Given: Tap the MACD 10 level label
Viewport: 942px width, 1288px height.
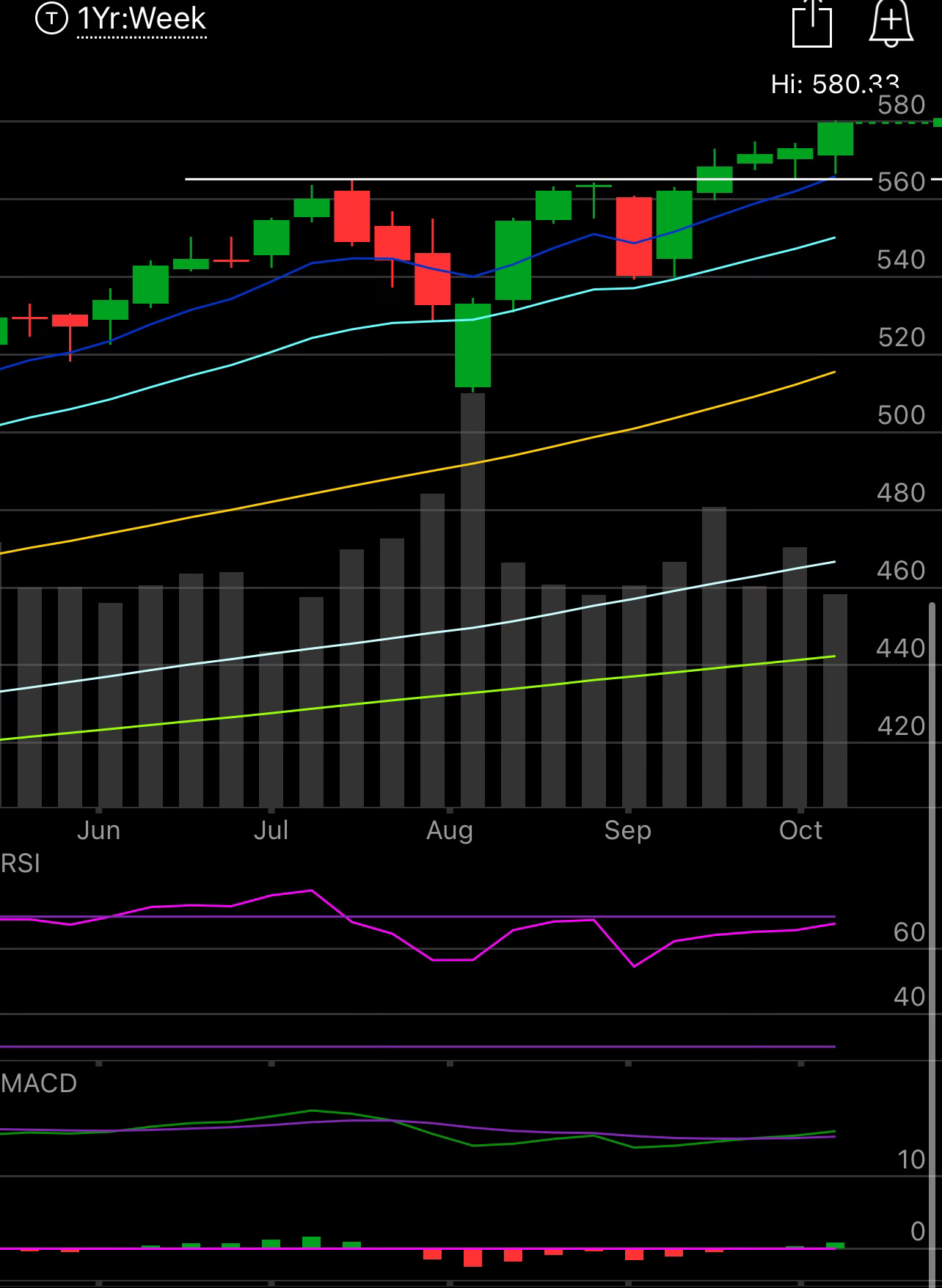Looking at the screenshot, I should click(911, 1160).
